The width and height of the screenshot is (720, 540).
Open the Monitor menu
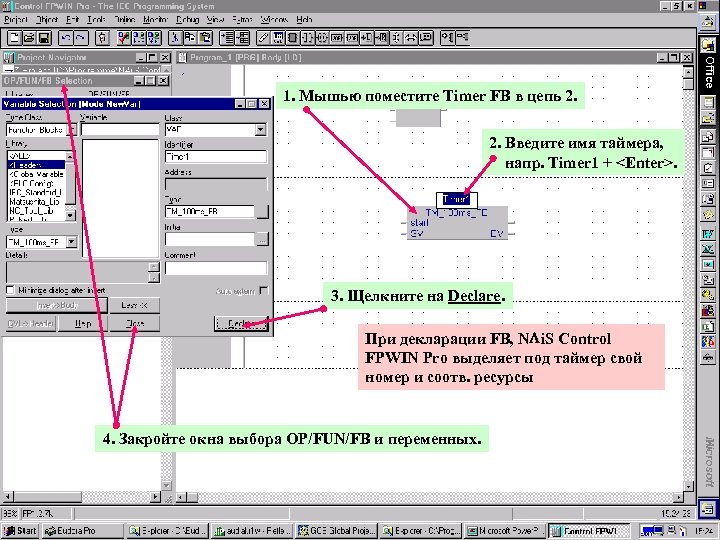pos(155,19)
